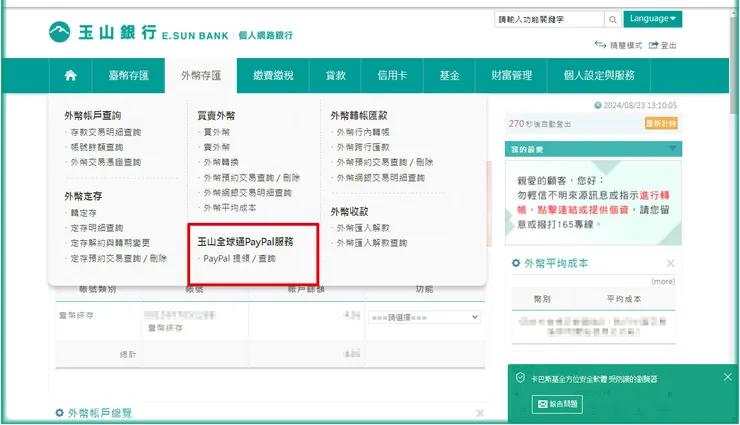
Task: Click the 重新計時 reset timer button
Action: pyautogui.click(x=661, y=124)
